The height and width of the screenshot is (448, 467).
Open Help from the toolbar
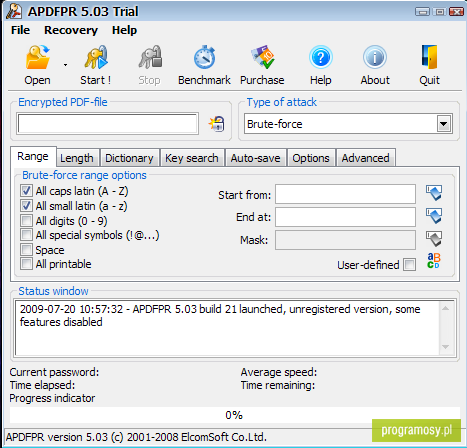pos(321,57)
